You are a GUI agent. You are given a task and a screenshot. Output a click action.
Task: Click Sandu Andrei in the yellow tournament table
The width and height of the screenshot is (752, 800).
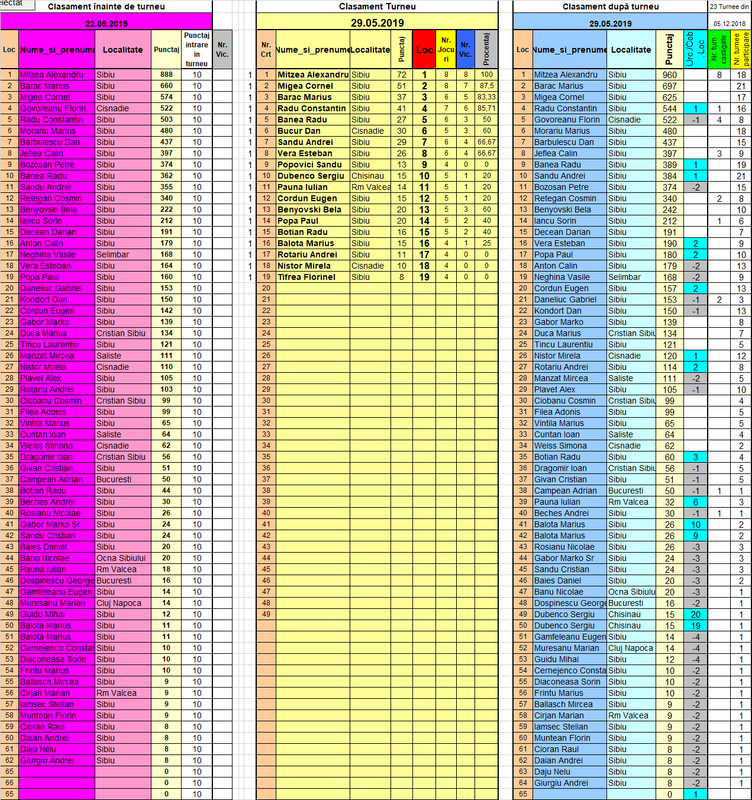313,142
